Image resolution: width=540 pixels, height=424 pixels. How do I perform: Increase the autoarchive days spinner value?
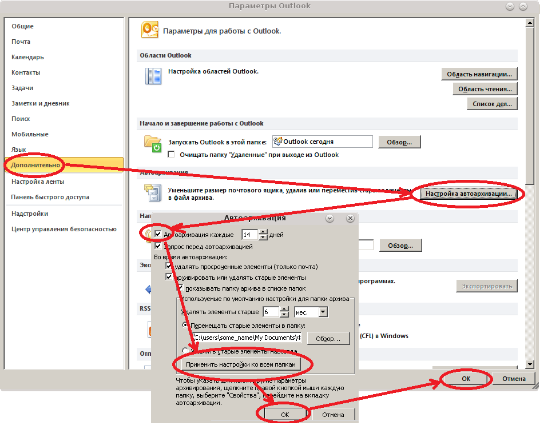tap(263, 232)
